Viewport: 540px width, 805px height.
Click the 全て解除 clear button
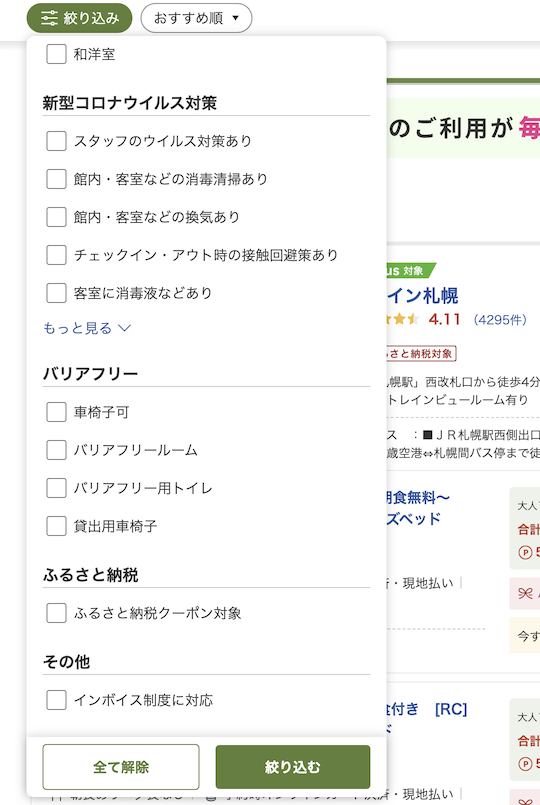pos(121,767)
